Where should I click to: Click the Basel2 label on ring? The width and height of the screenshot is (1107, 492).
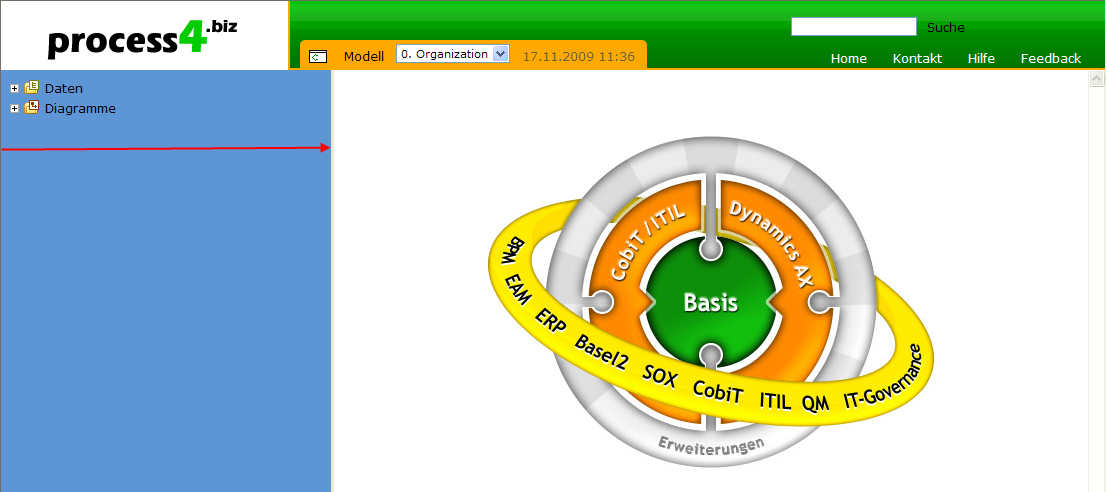[601, 352]
